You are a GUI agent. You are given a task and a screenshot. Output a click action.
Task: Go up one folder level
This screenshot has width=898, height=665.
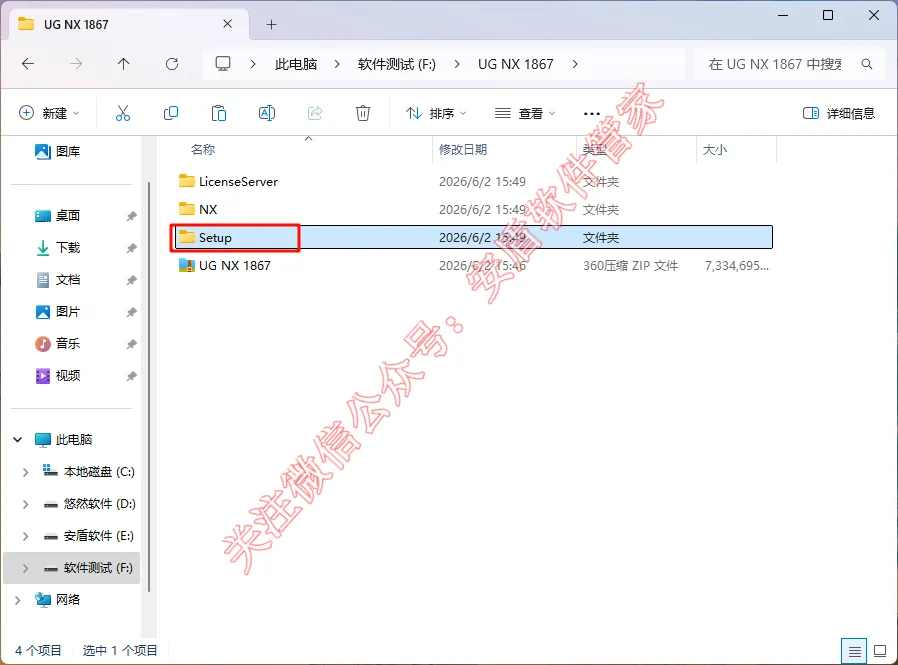(124, 64)
